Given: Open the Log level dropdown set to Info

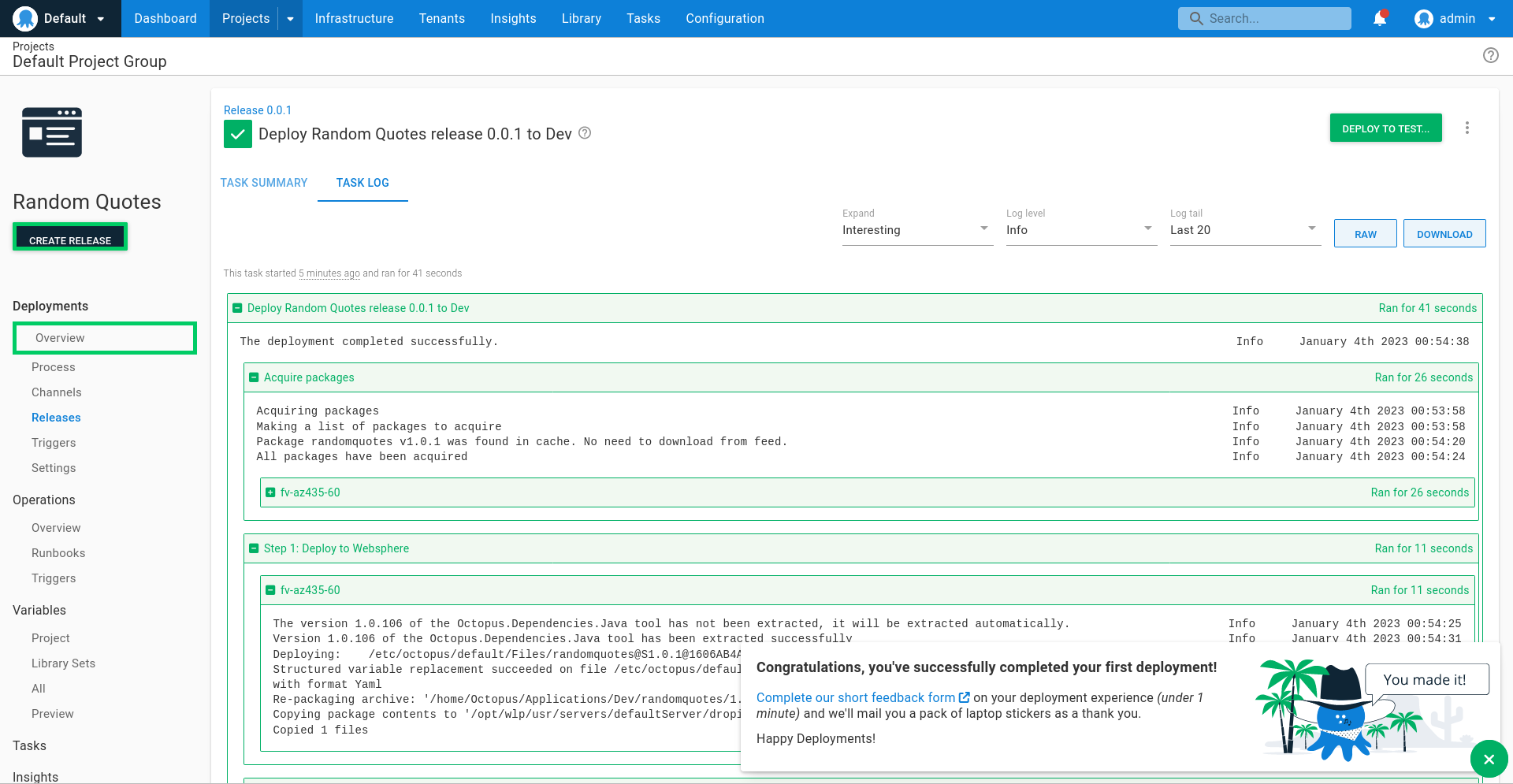Looking at the screenshot, I should [x=1081, y=229].
